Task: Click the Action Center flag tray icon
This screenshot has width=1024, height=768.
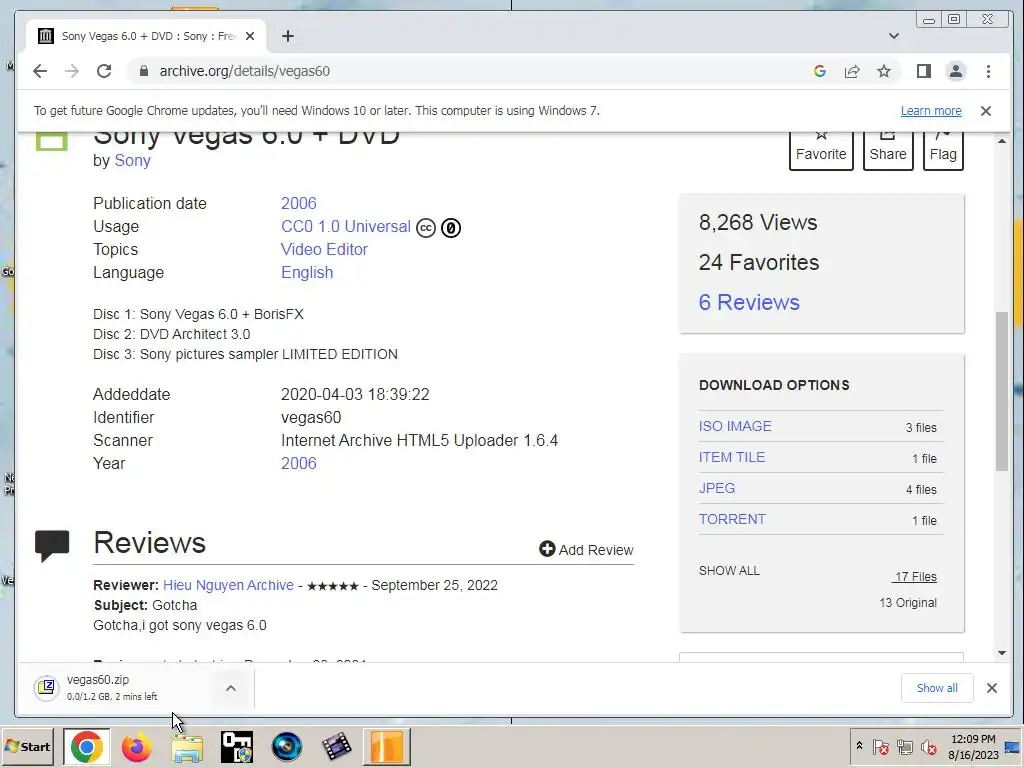Action: click(880, 746)
